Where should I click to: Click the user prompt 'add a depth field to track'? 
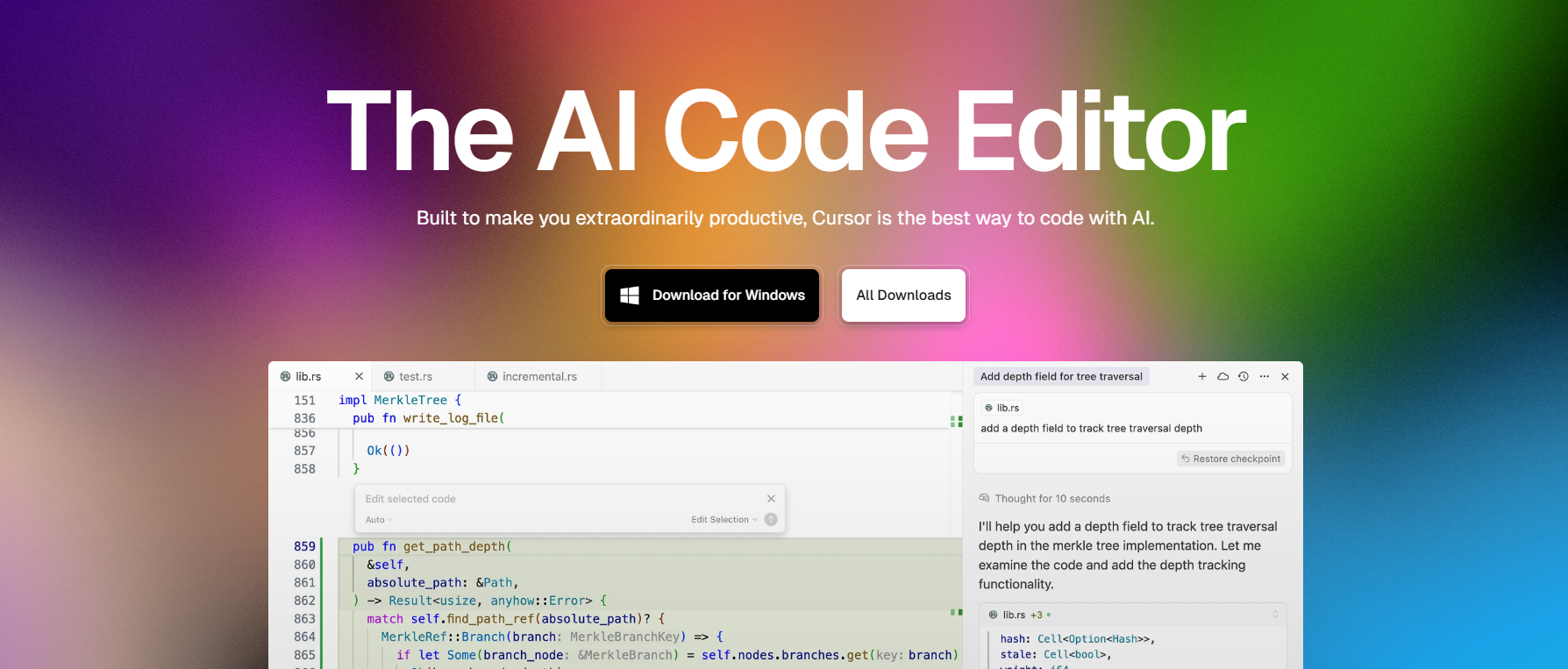coord(1091,429)
